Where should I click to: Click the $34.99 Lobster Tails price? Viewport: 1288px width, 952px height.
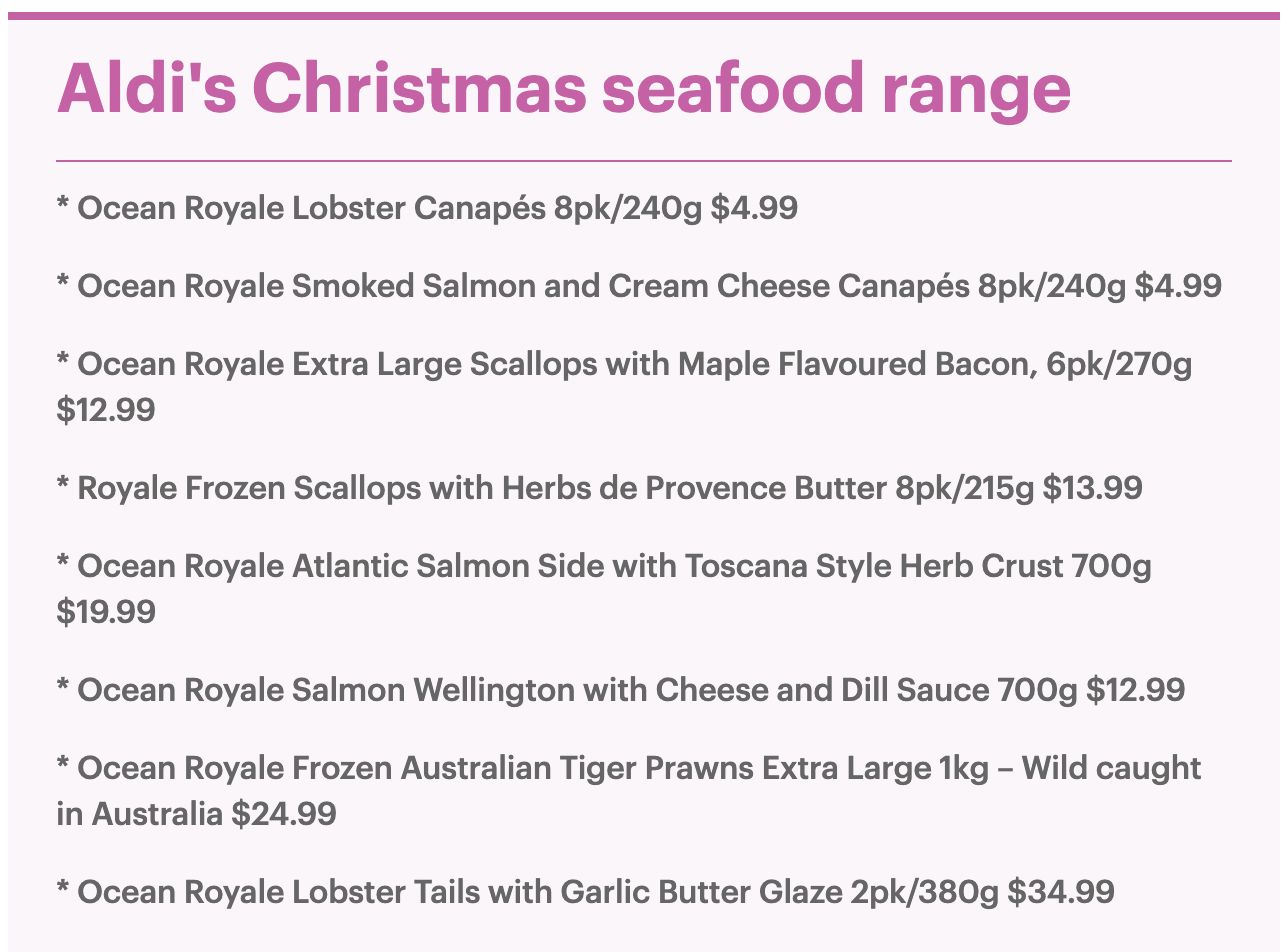click(1060, 891)
